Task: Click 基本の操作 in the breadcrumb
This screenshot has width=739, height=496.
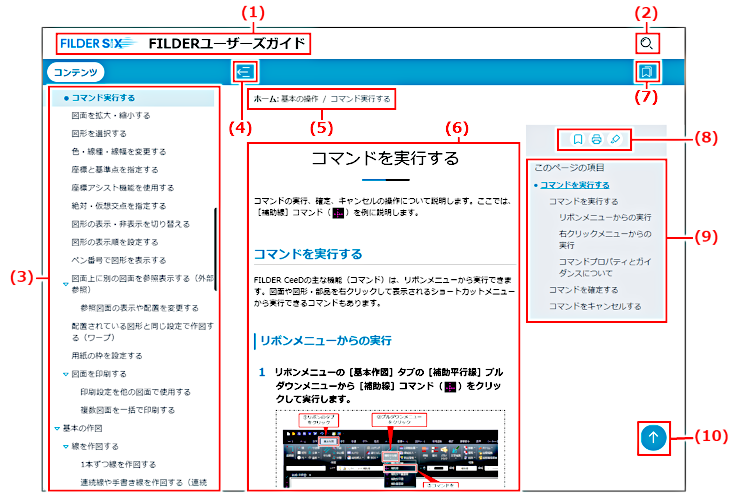Action: [x=300, y=100]
